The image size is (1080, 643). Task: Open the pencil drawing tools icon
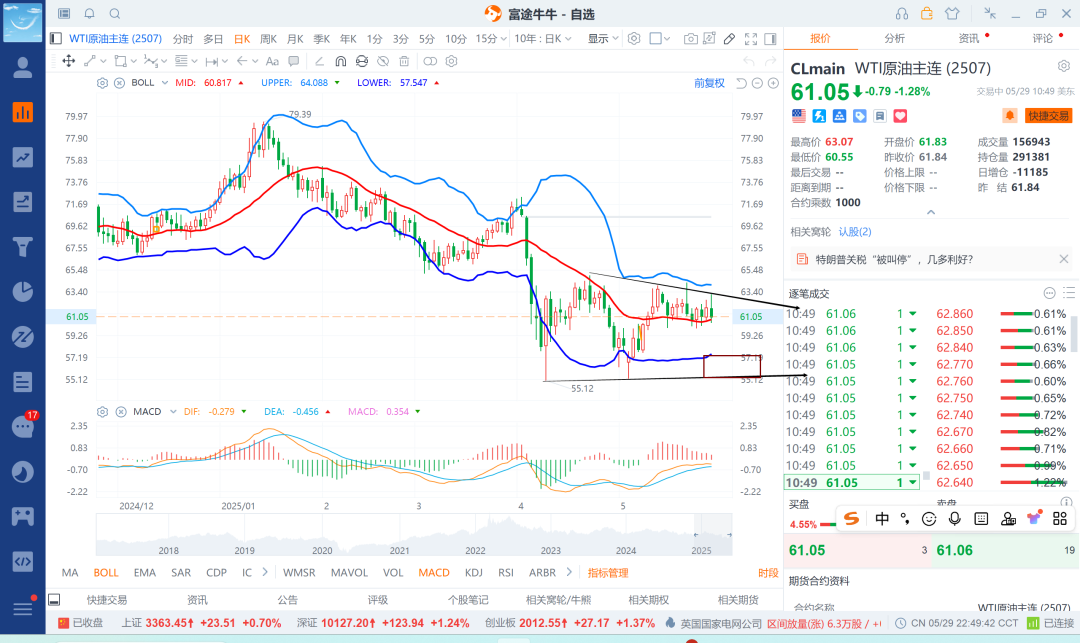[729, 39]
